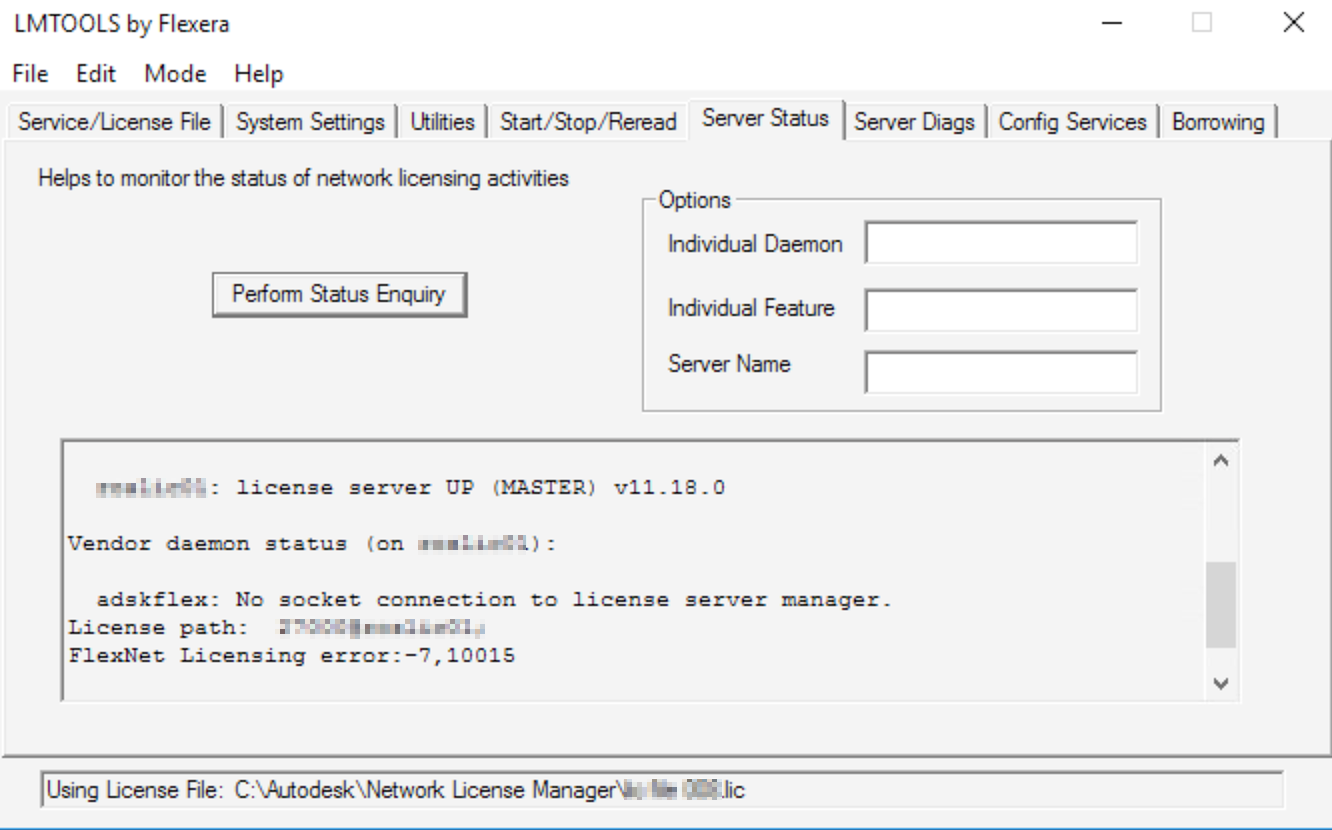Screen dimensions: 1332x830
Task: Open the Server Diags tab
Action: [915, 122]
